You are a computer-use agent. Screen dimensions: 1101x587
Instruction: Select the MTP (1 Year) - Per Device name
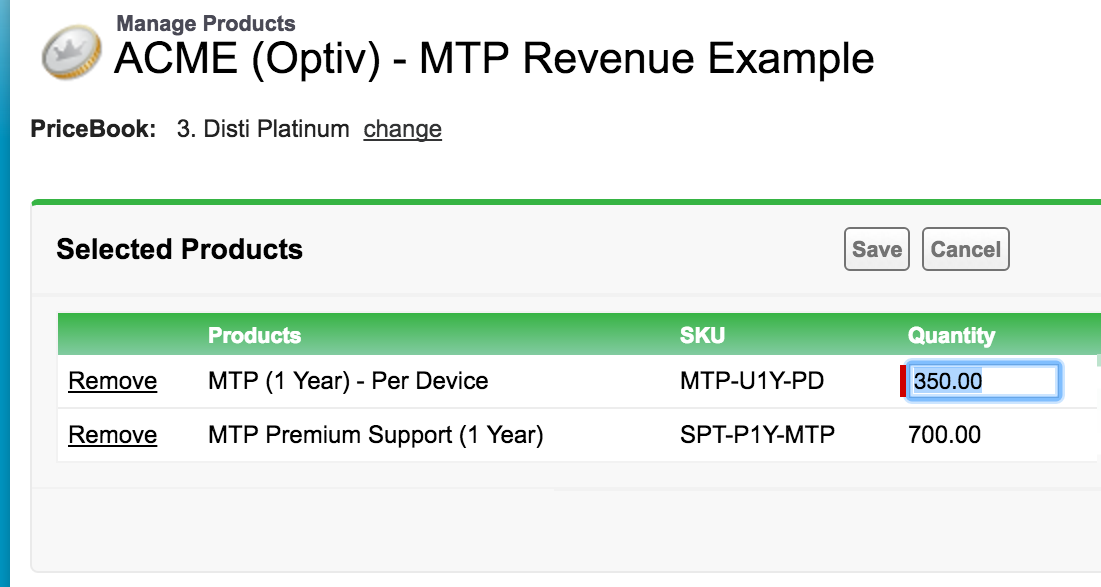point(348,381)
